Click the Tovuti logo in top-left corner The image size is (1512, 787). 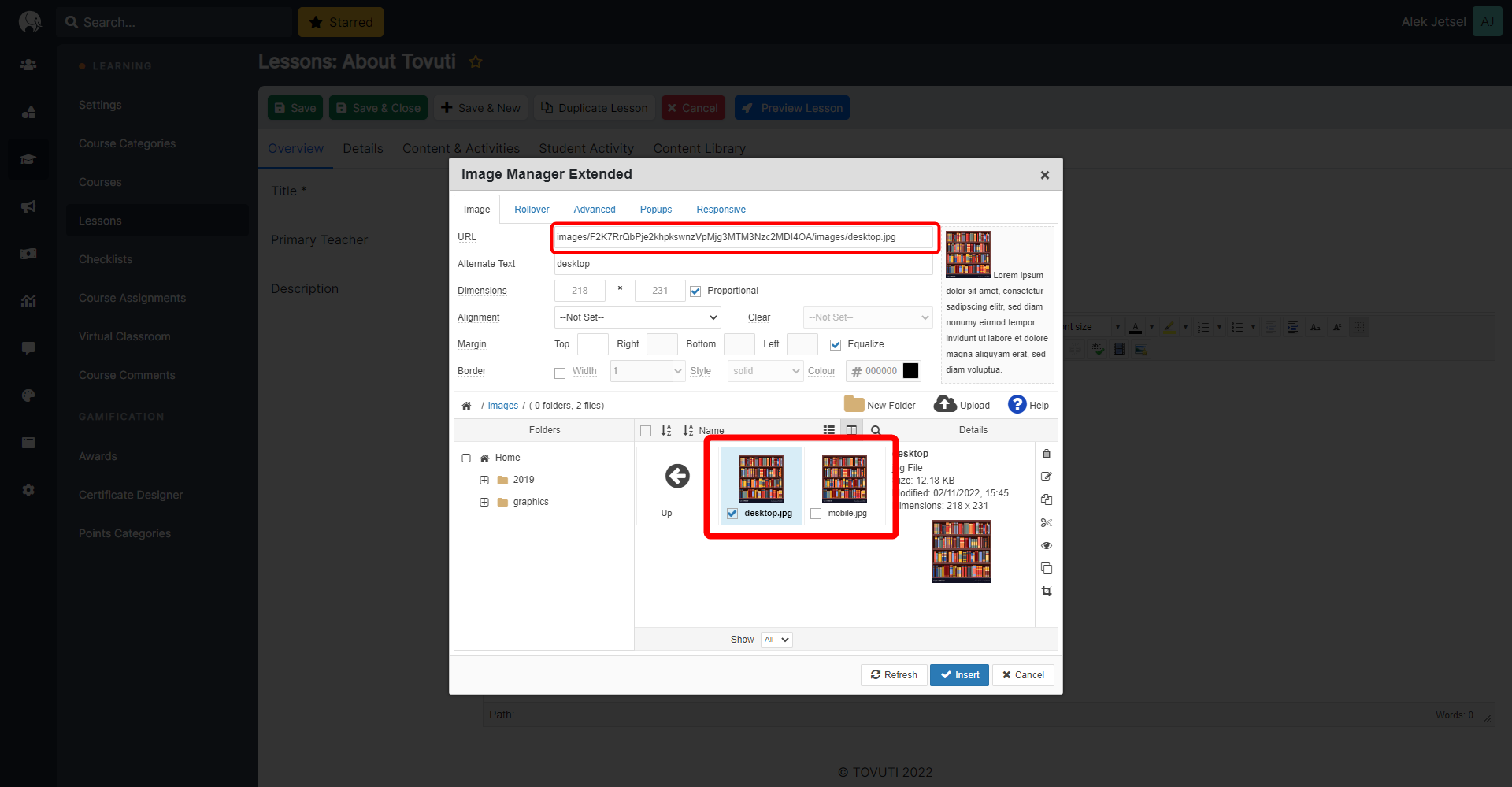coord(29,22)
